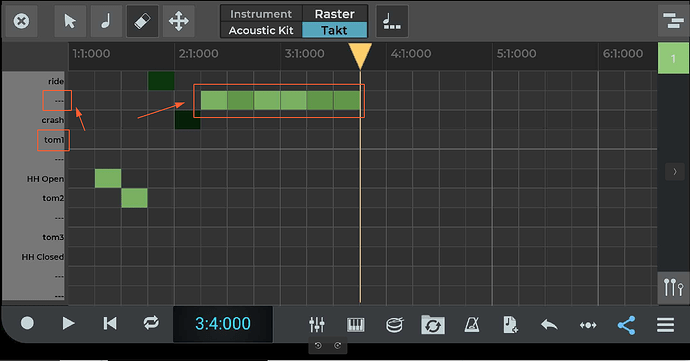Rewind to the start of the song
Viewport: 690px width, 361px height.
point(110,324)
